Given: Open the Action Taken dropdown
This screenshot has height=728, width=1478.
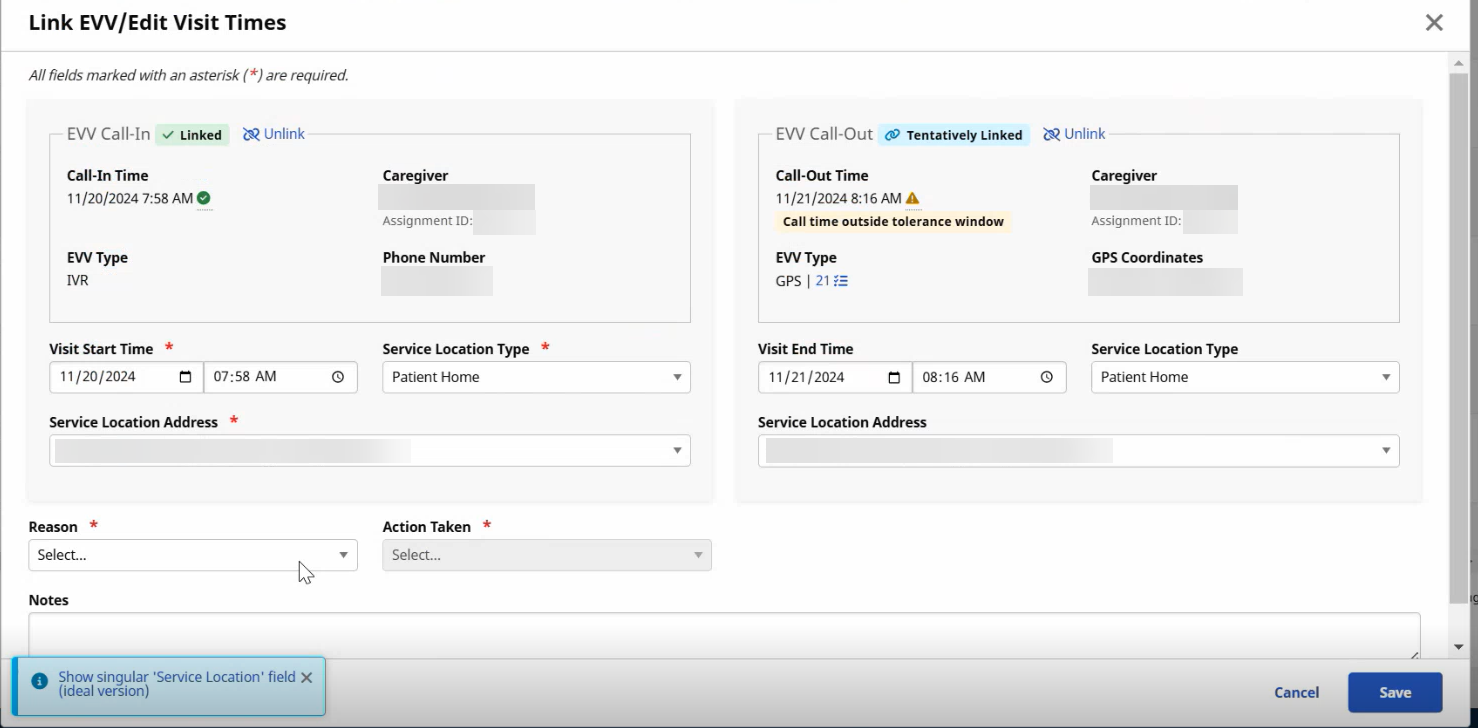Looking at the screenshot, I should pyautogui.click(x=546, y=555).
